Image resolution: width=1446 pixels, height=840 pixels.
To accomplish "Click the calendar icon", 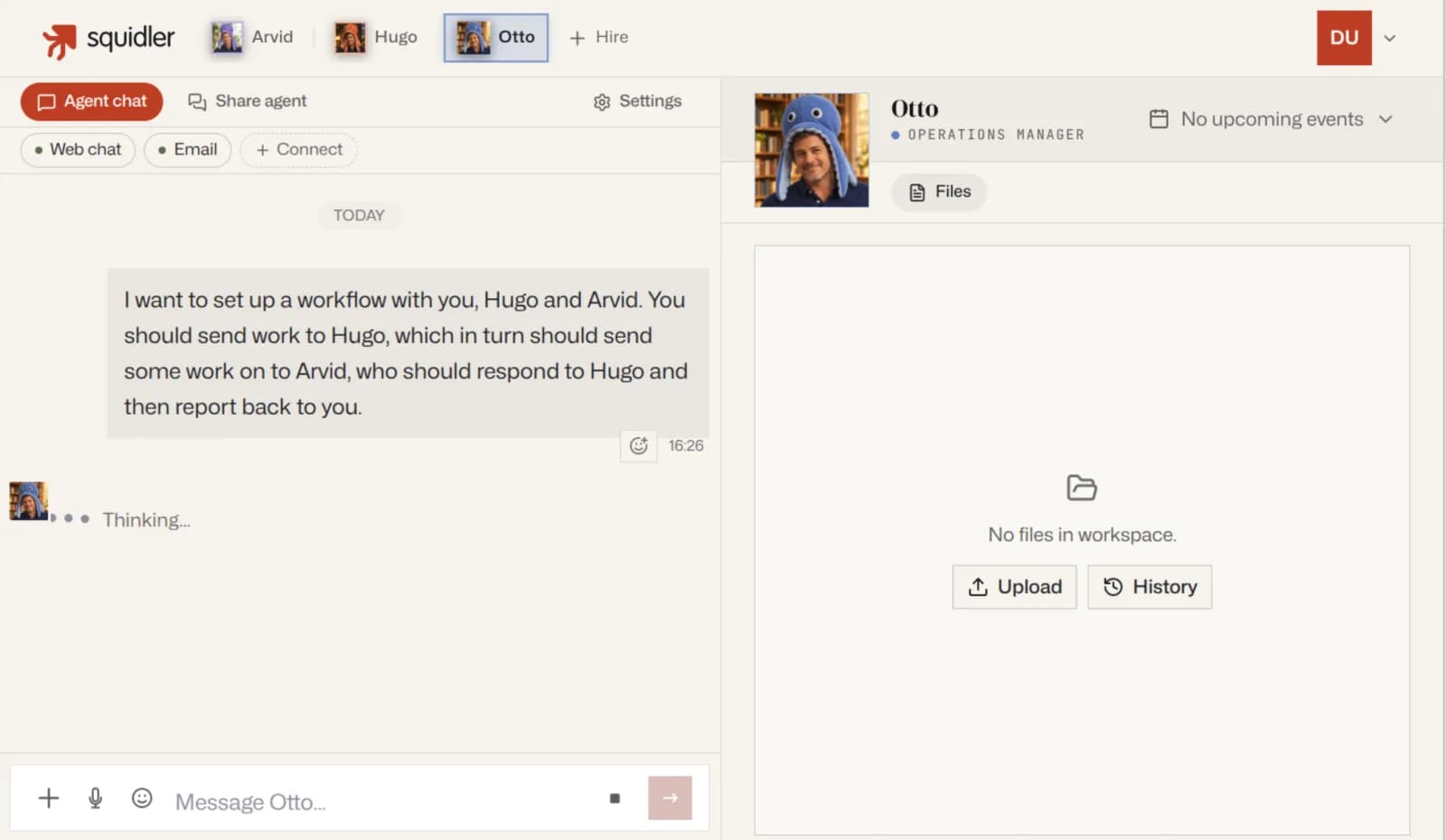I will pyautogui.click(x=1159, y=119).
